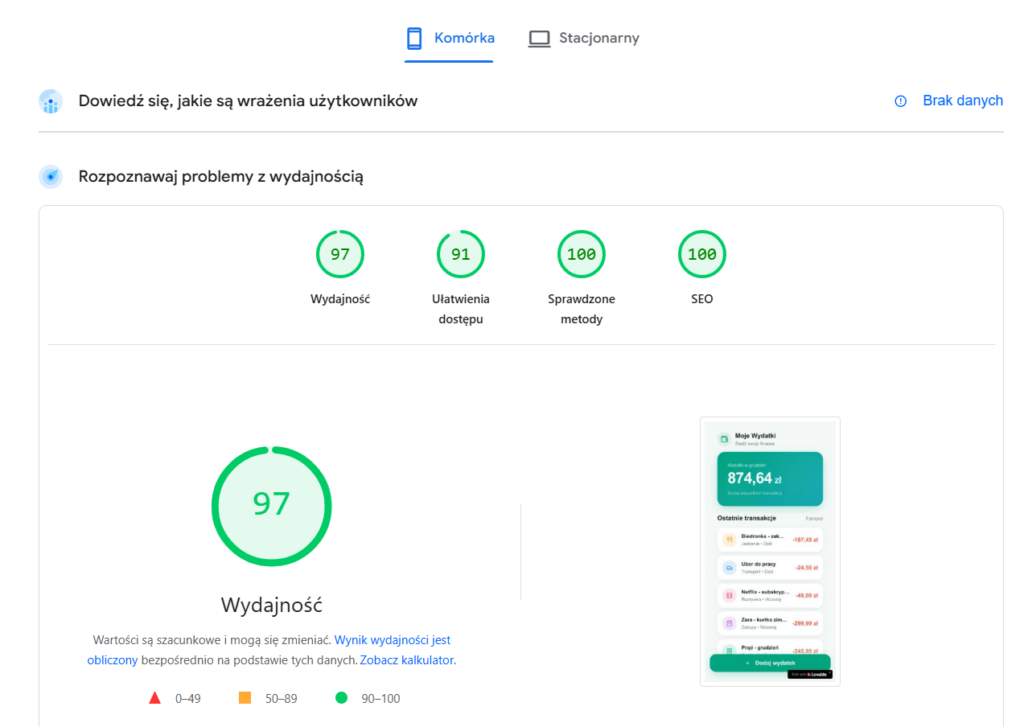Click the Brak danych link
This screenshot has height=727, width=1024.
click(963, 100)
